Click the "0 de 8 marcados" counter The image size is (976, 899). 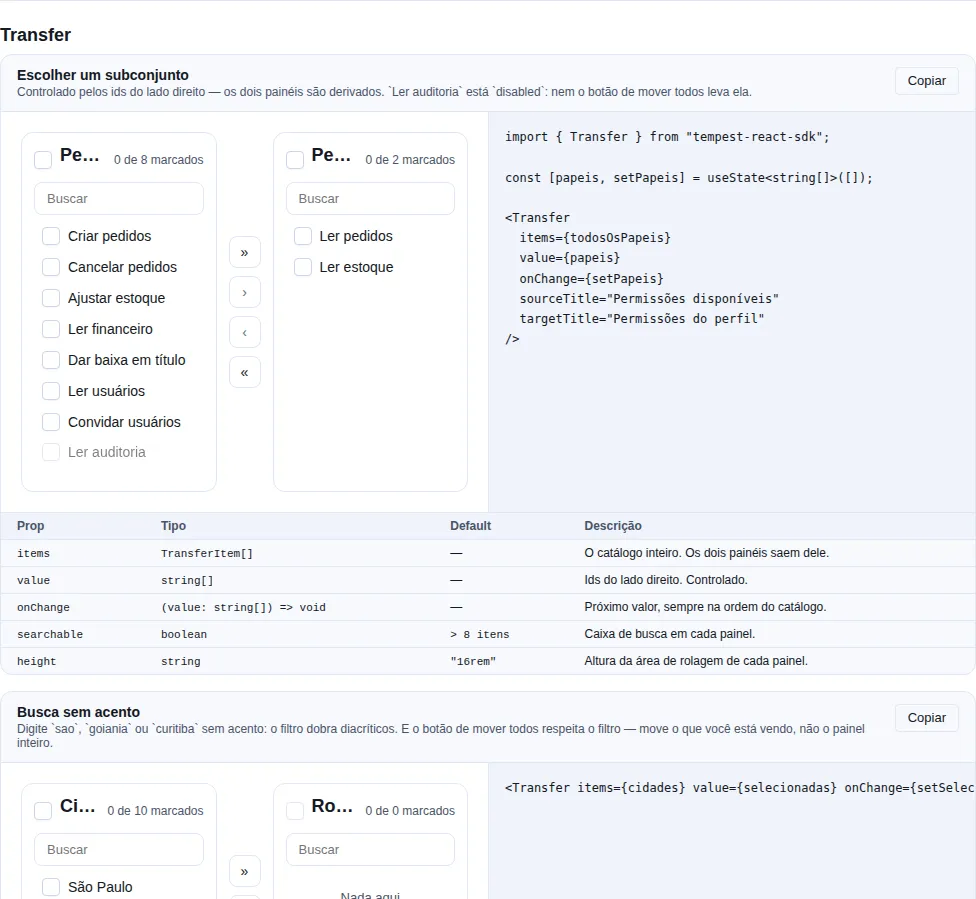(x=159, y=160)
